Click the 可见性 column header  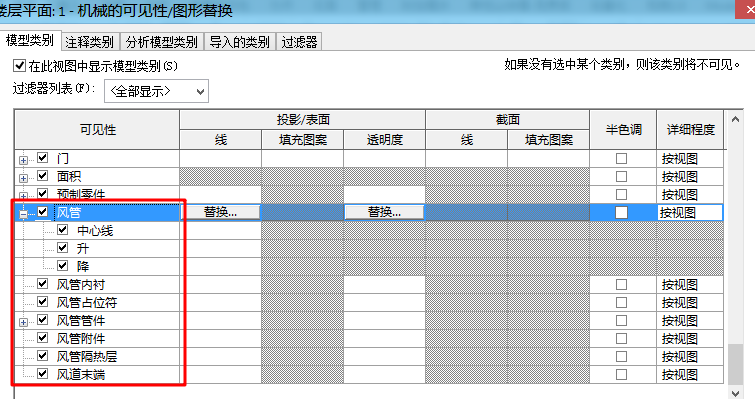[x=97, y=129]
